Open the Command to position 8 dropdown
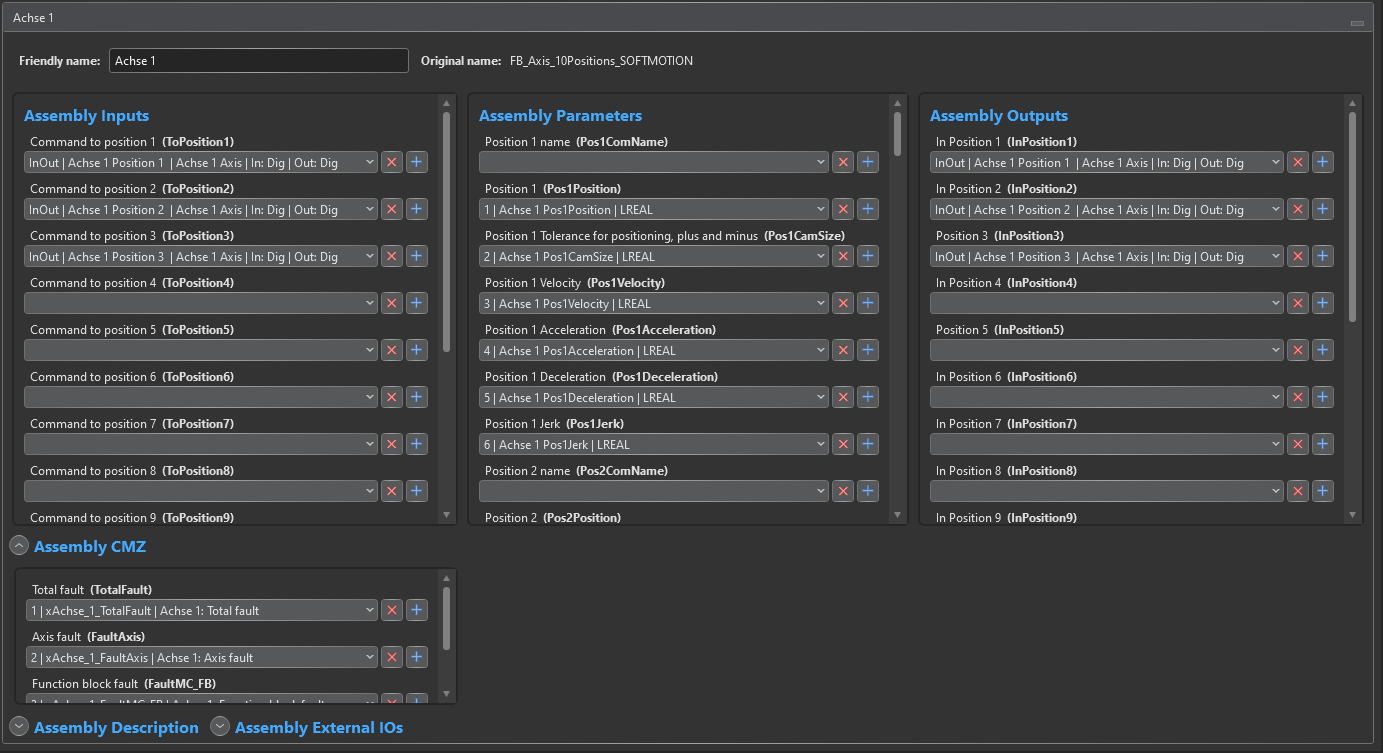This screenshot has height=753, width=1383. click(201, 491)
